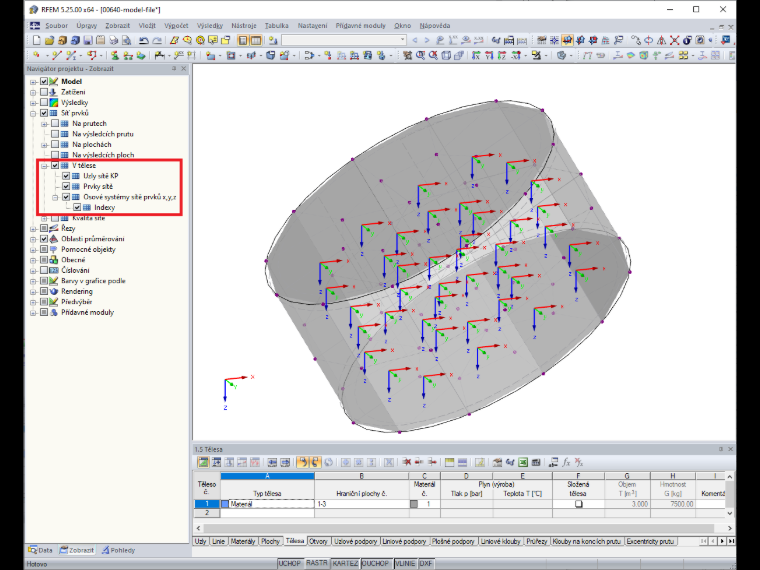
Task: Collapse the Síť prvků tree node
Action: tap(33, 113)
